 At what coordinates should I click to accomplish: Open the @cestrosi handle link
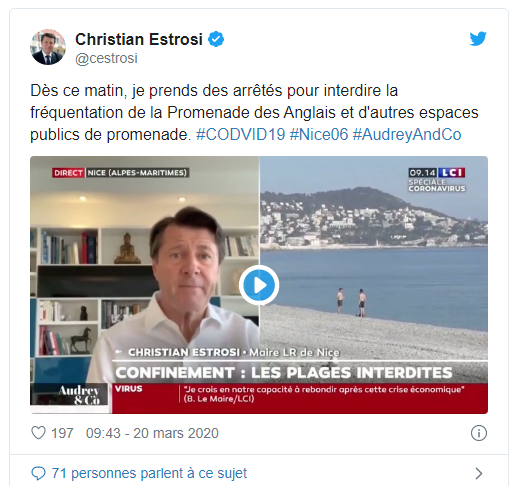point(106,58)
